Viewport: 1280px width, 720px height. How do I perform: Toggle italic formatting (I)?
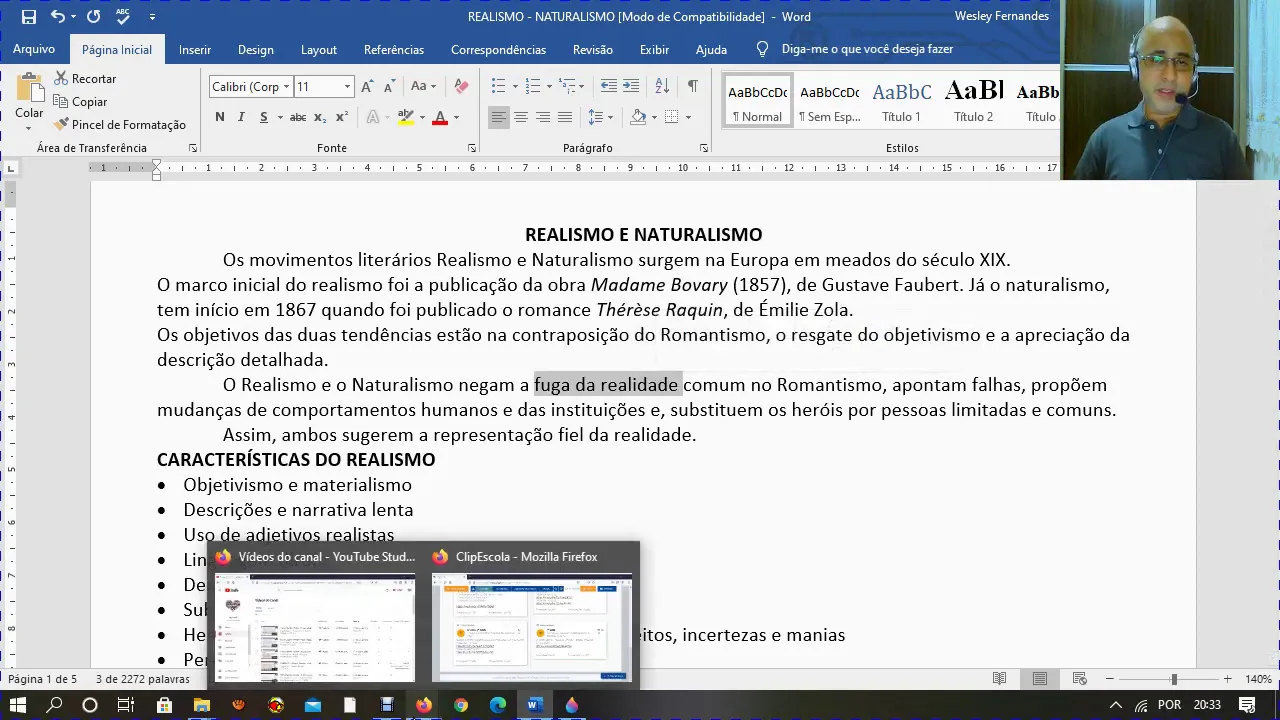tap(241, 118)
